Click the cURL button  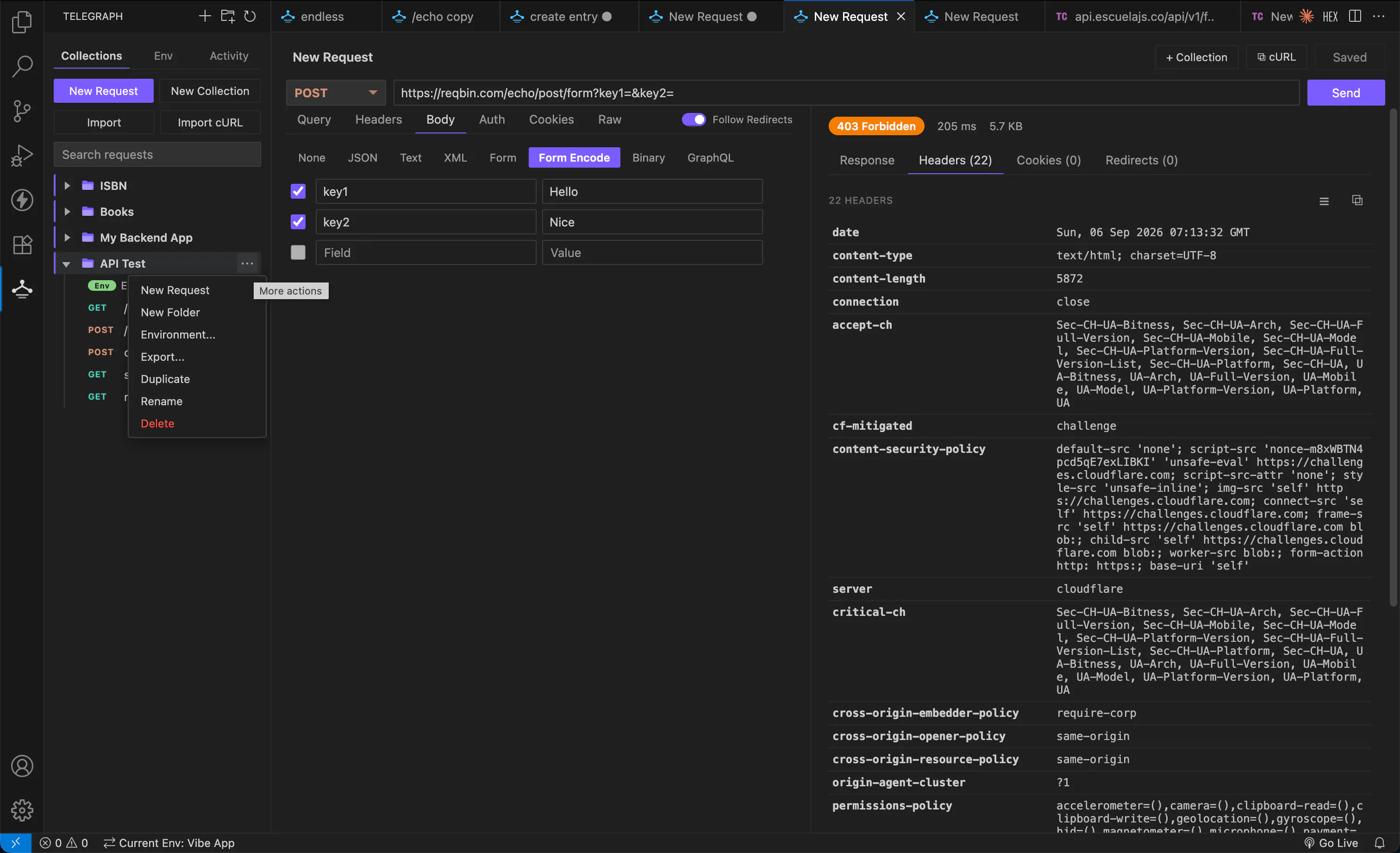1276,57
